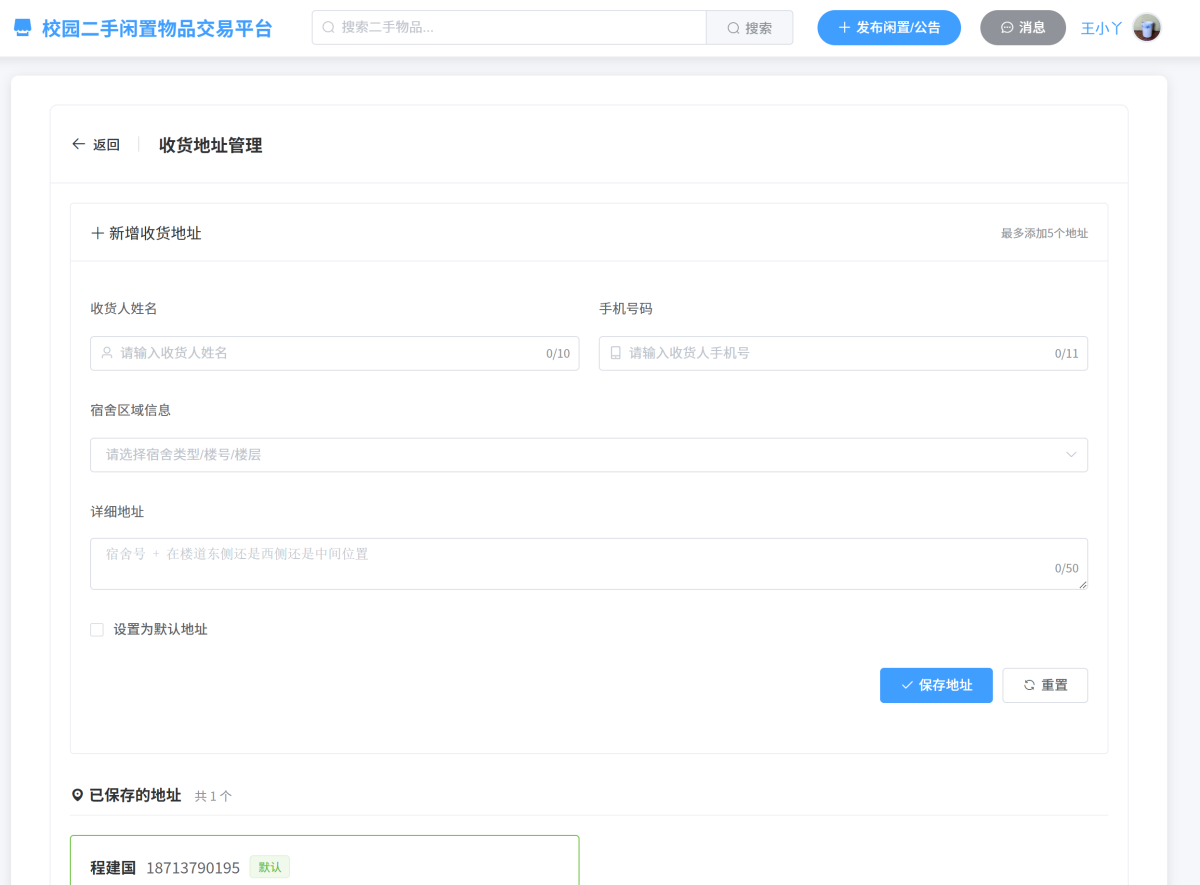
Task: Open the 王小丫 user menu
Action: [1101, 28]
